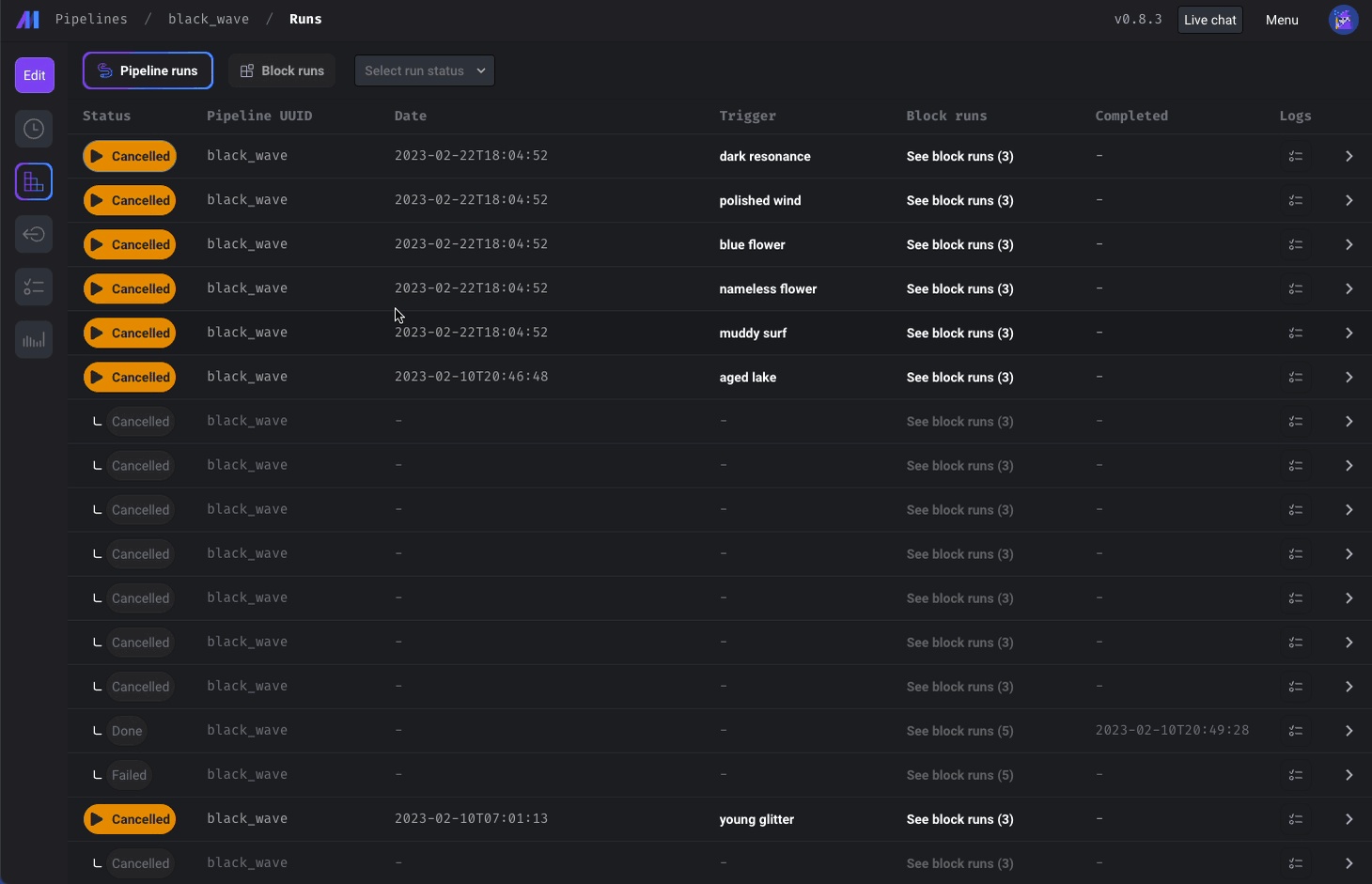Image resolution: width=1372 pixels, height=884 pixels.
Task: Retry the Cancelled young glitter run
Action: 130,819
